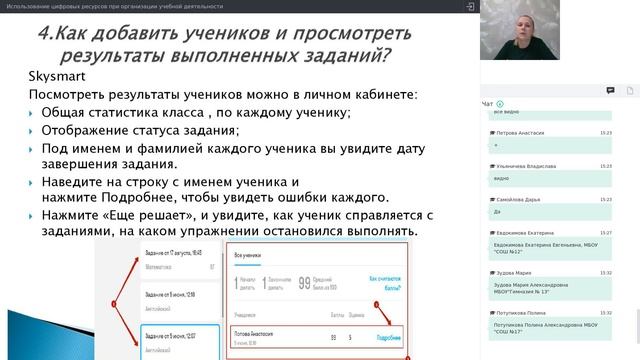Click the presenter webcam video
Image resolution: width=640 pixels, height=360 pixels.
[x=520, y=30]
